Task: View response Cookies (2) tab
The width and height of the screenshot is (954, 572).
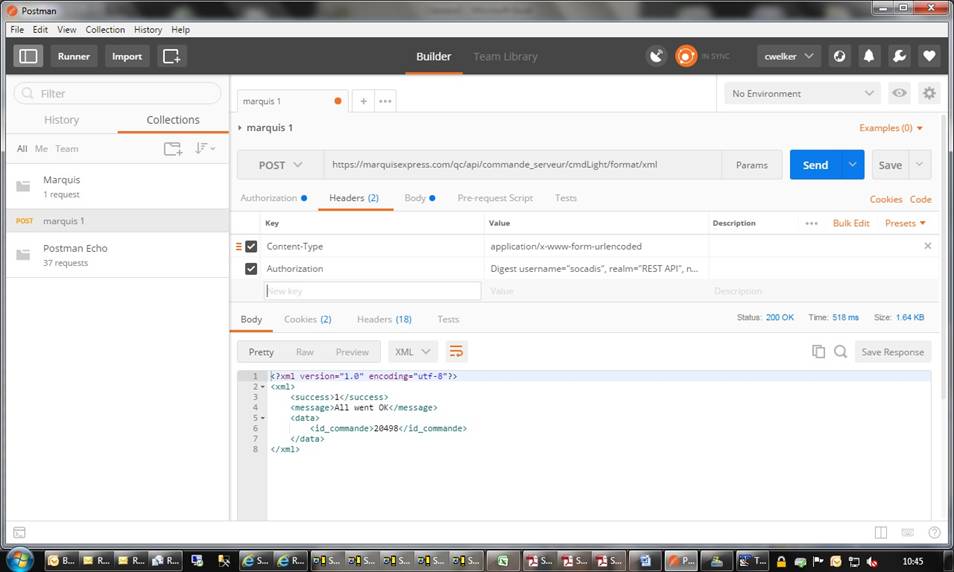Action: pyautogui.click(x=307, y=319)
